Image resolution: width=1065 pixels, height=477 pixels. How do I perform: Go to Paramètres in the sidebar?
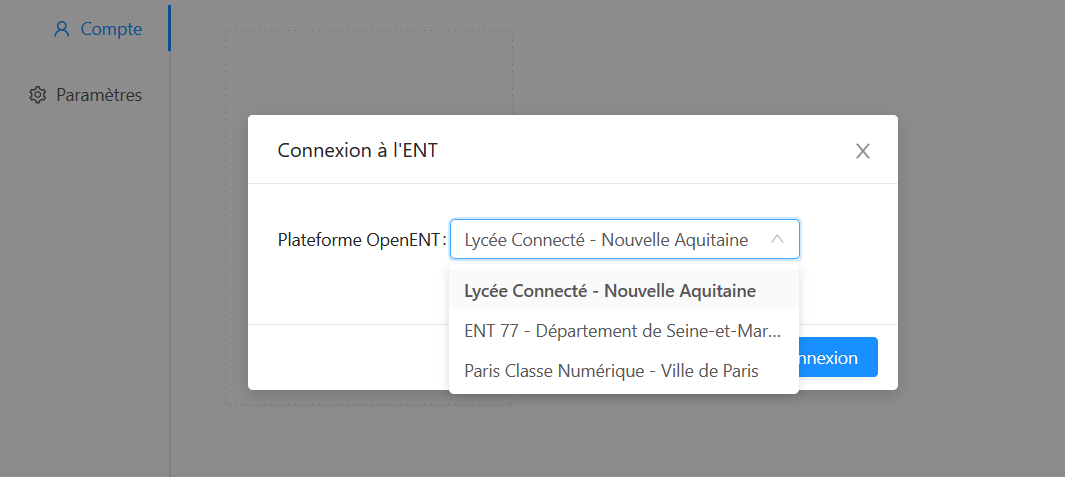tap(98, 95)
